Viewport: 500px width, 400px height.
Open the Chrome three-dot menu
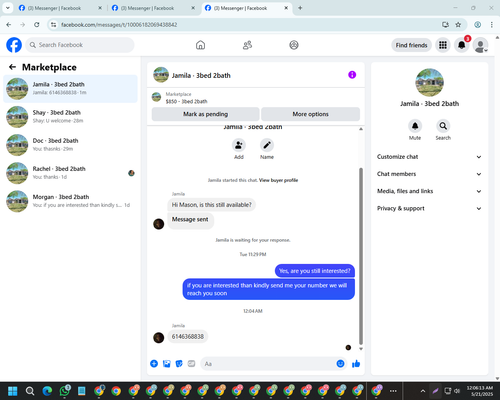492,25
